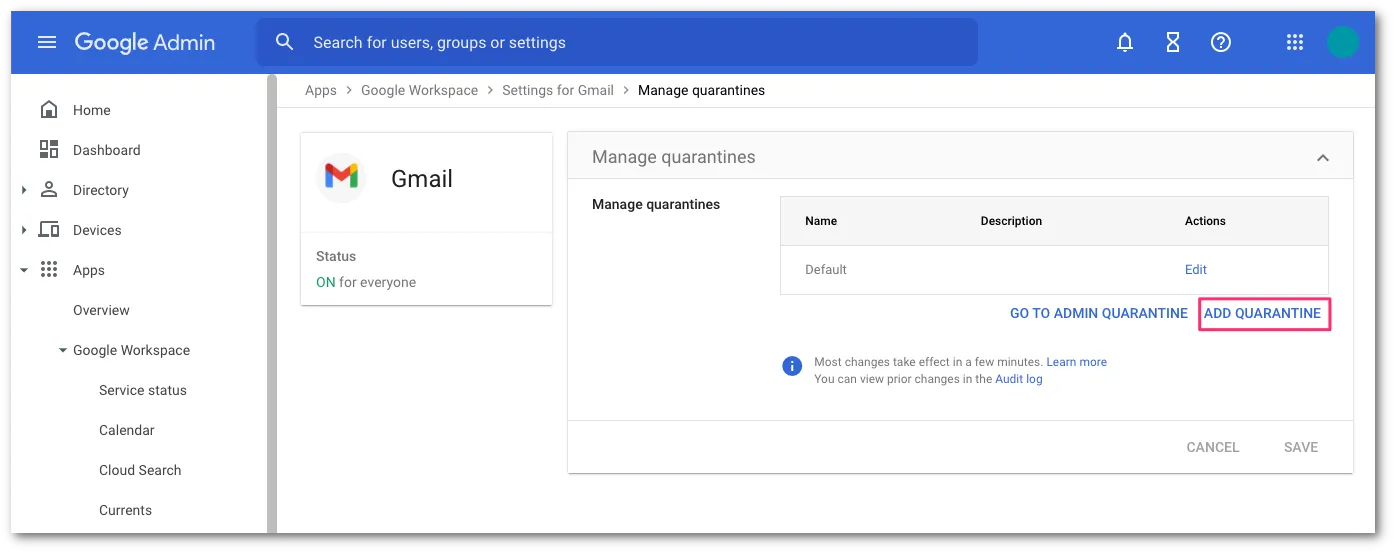The height and width of the screenshot is (552, 1394).
Task: Open the Audit log link
Action: click(x=1018, y=379)
